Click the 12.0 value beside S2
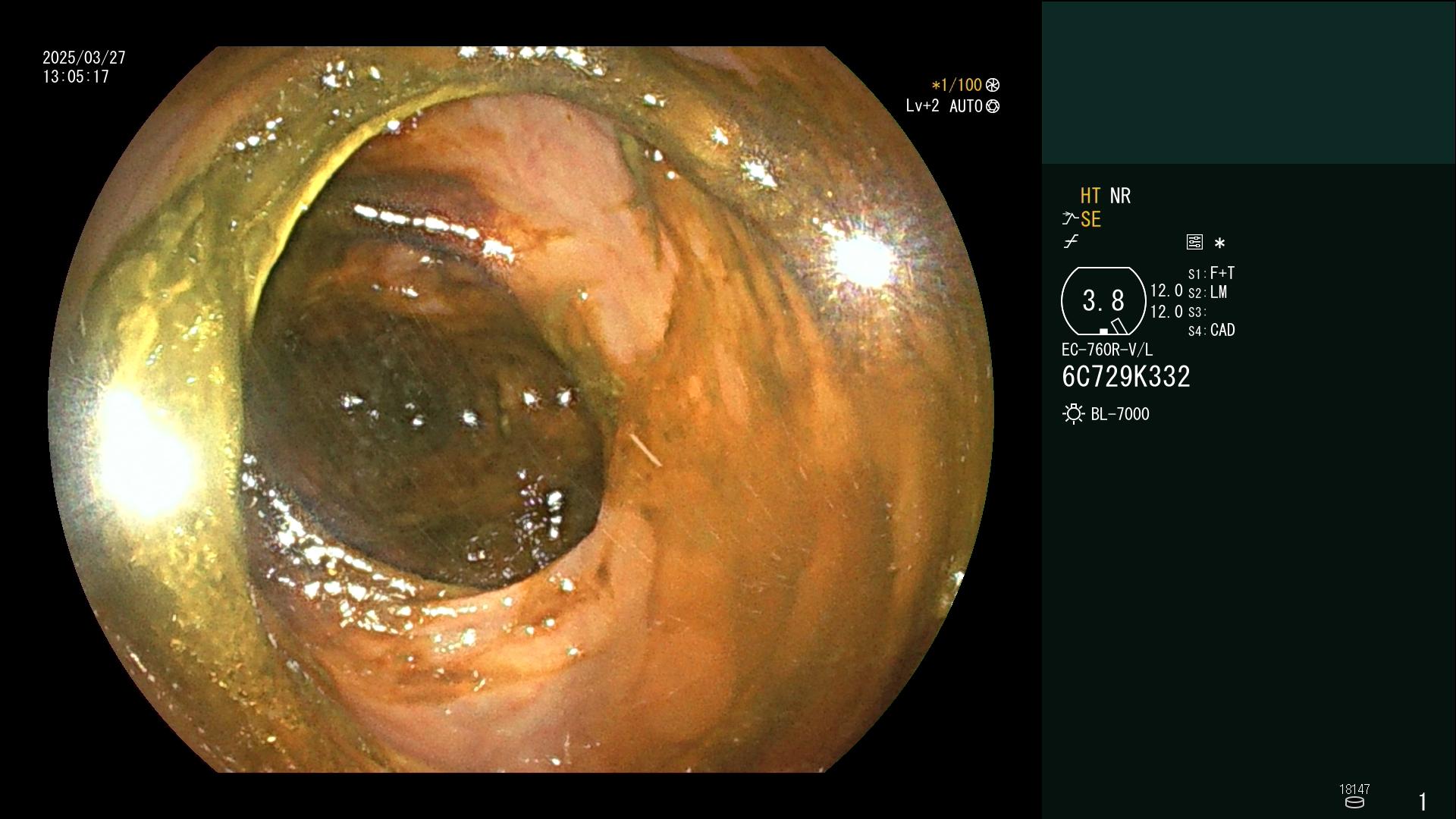 click(x=1166, y=291)
